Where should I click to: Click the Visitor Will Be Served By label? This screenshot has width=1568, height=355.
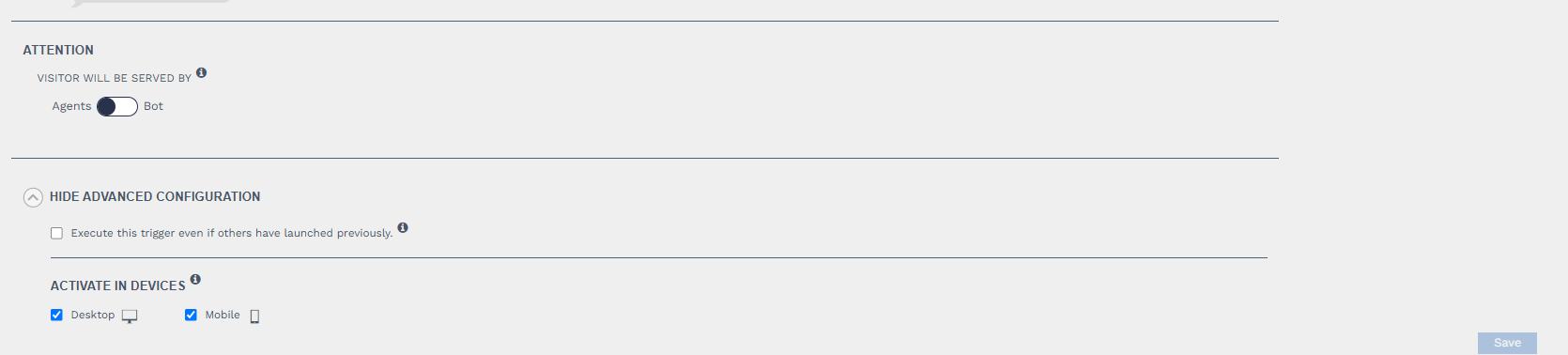[x=115, y=78]
